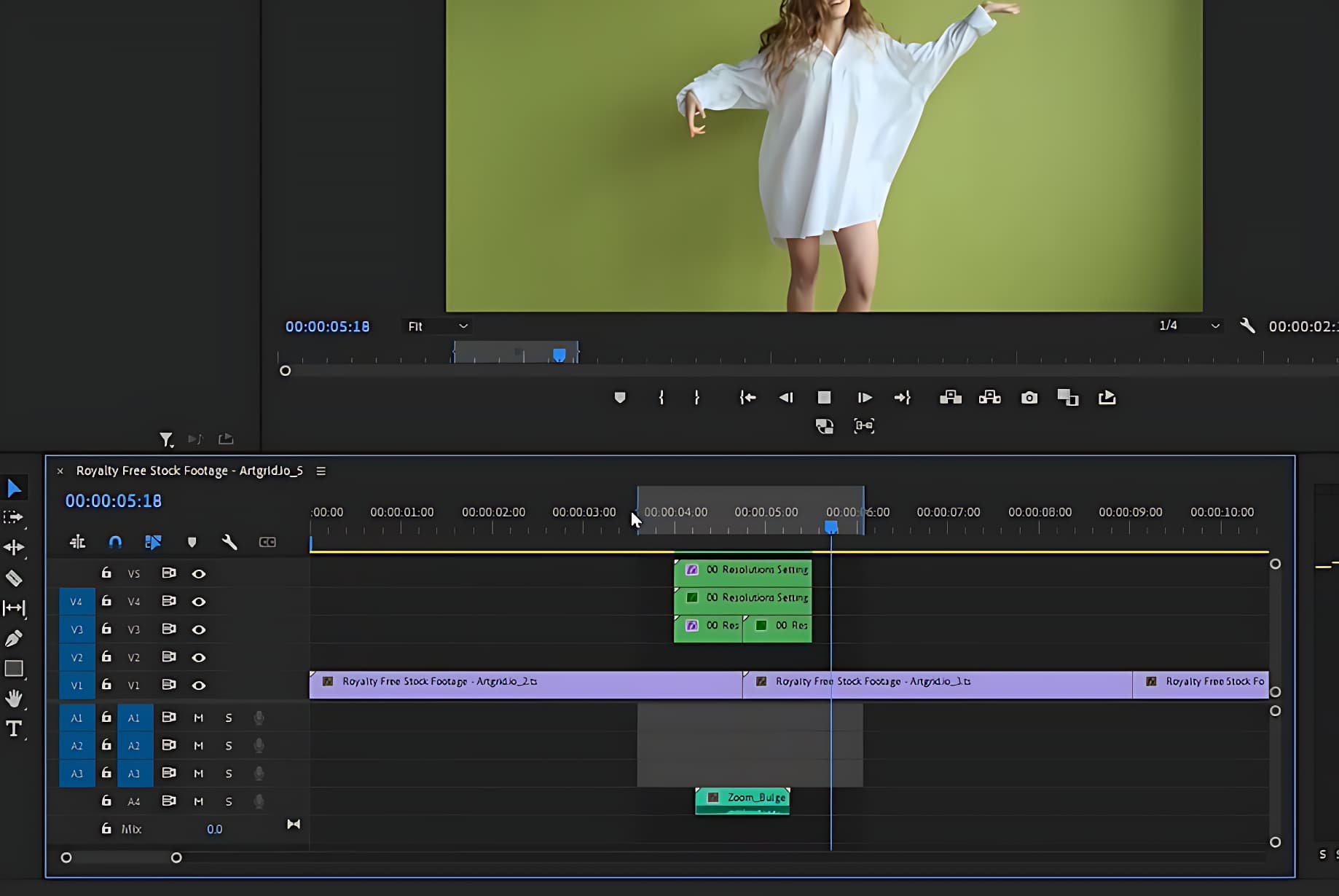The image size is (1339, 896).
Task: Click the Export Frame camera icon
Action: (1029, 398)
